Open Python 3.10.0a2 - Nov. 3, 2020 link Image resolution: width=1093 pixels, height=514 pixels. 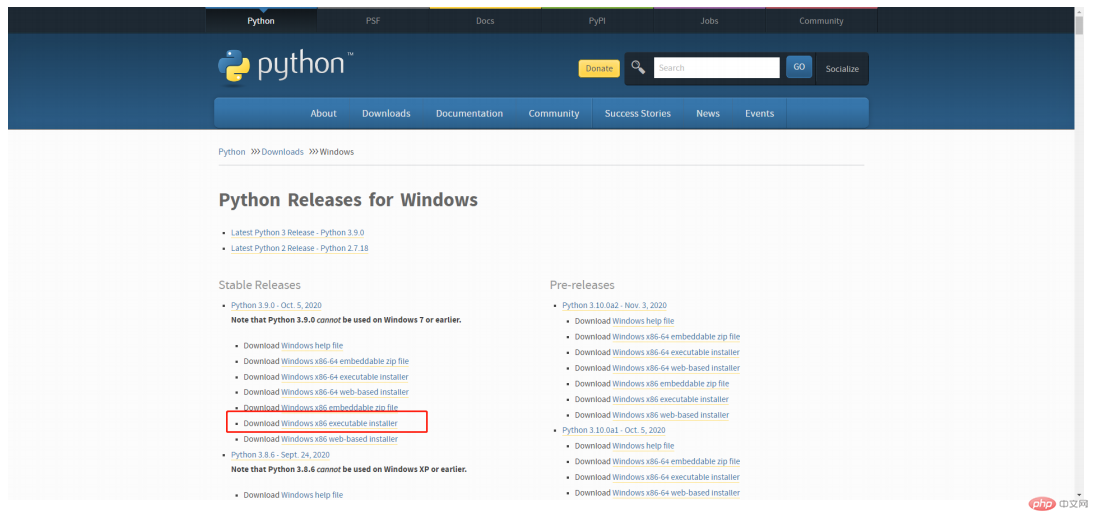coord(614,305)
